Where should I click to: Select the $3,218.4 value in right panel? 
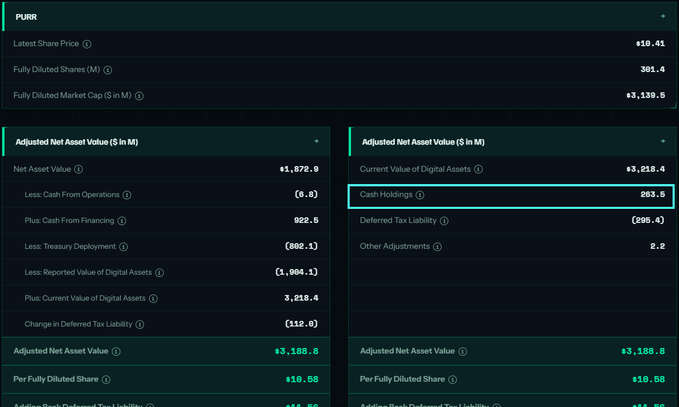click(x=646, y=169)
